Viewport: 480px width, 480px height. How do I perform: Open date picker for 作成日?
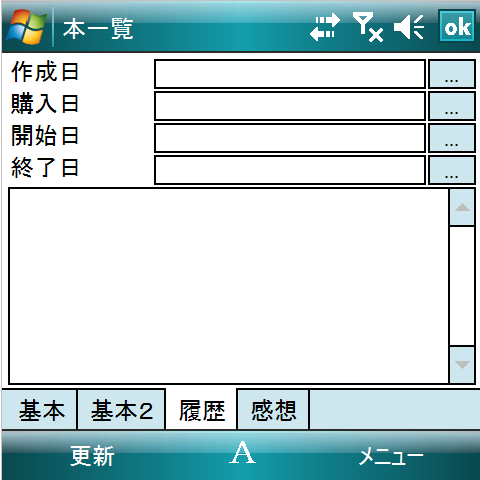click(452, 74)
